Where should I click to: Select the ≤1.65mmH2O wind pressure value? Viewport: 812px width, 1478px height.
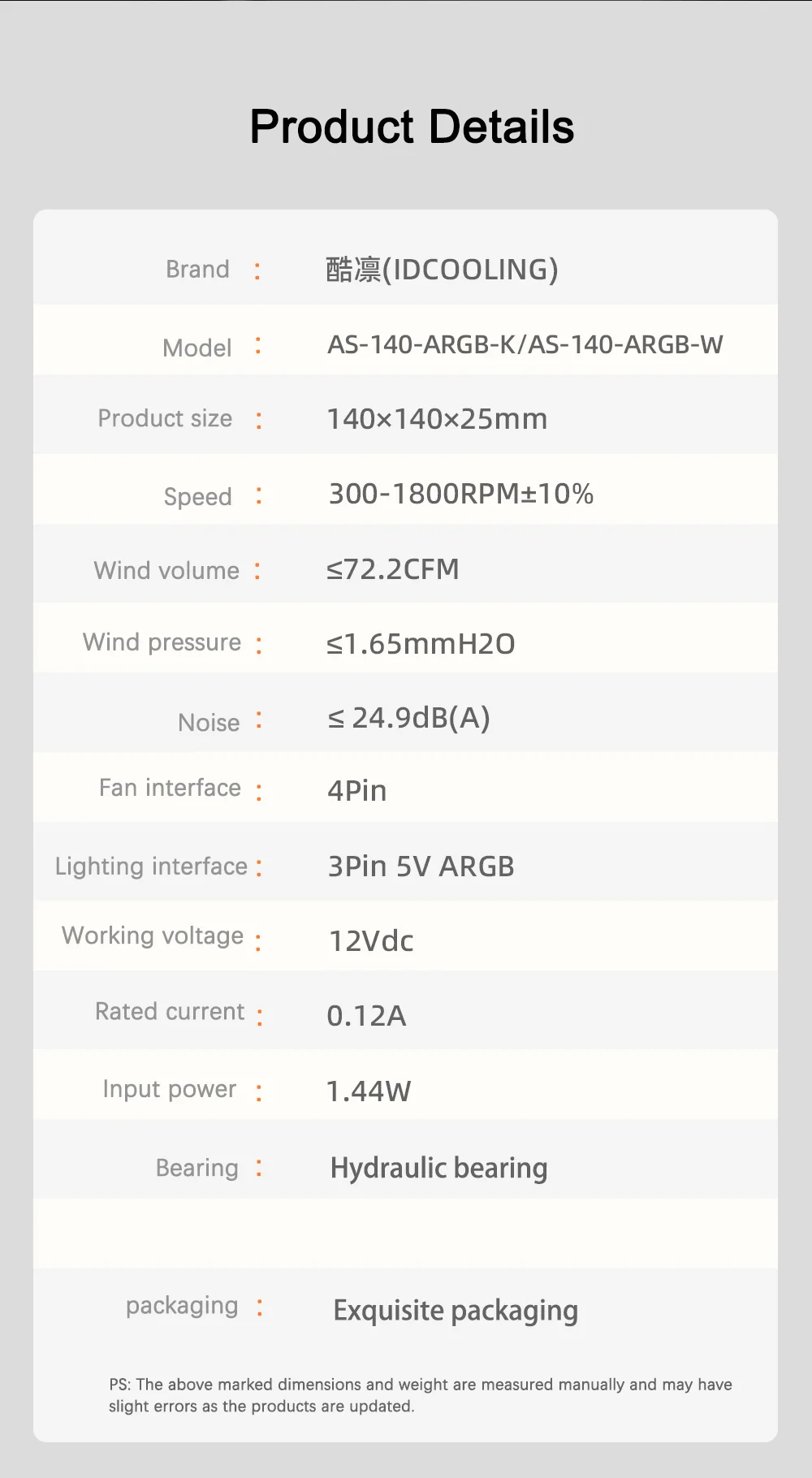[x=421, y=644]
